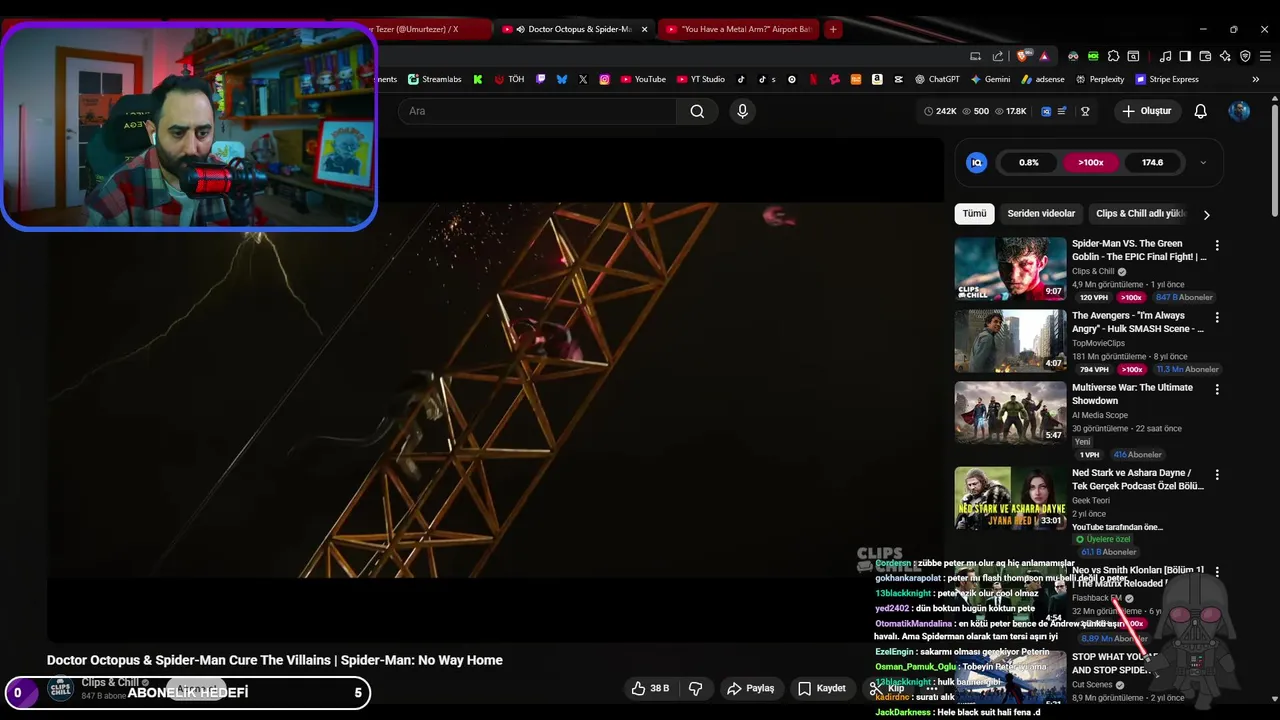Open the TÖH bookmark
Viewport: 1280px width, 720px height.
(509, 79)
